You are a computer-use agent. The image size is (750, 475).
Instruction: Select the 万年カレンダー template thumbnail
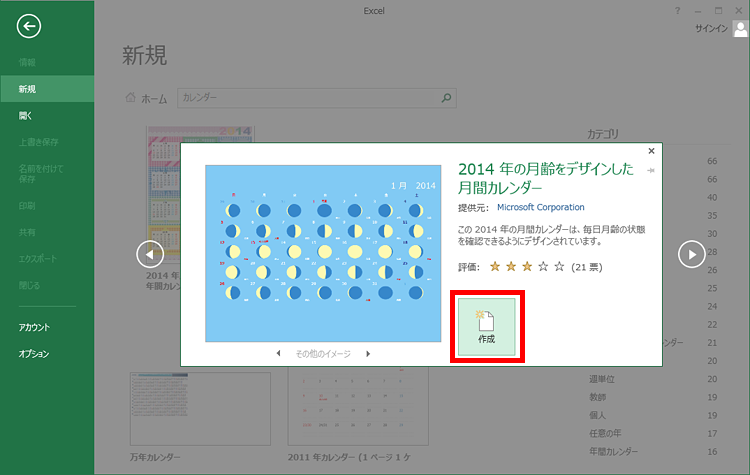click(200, 409)
